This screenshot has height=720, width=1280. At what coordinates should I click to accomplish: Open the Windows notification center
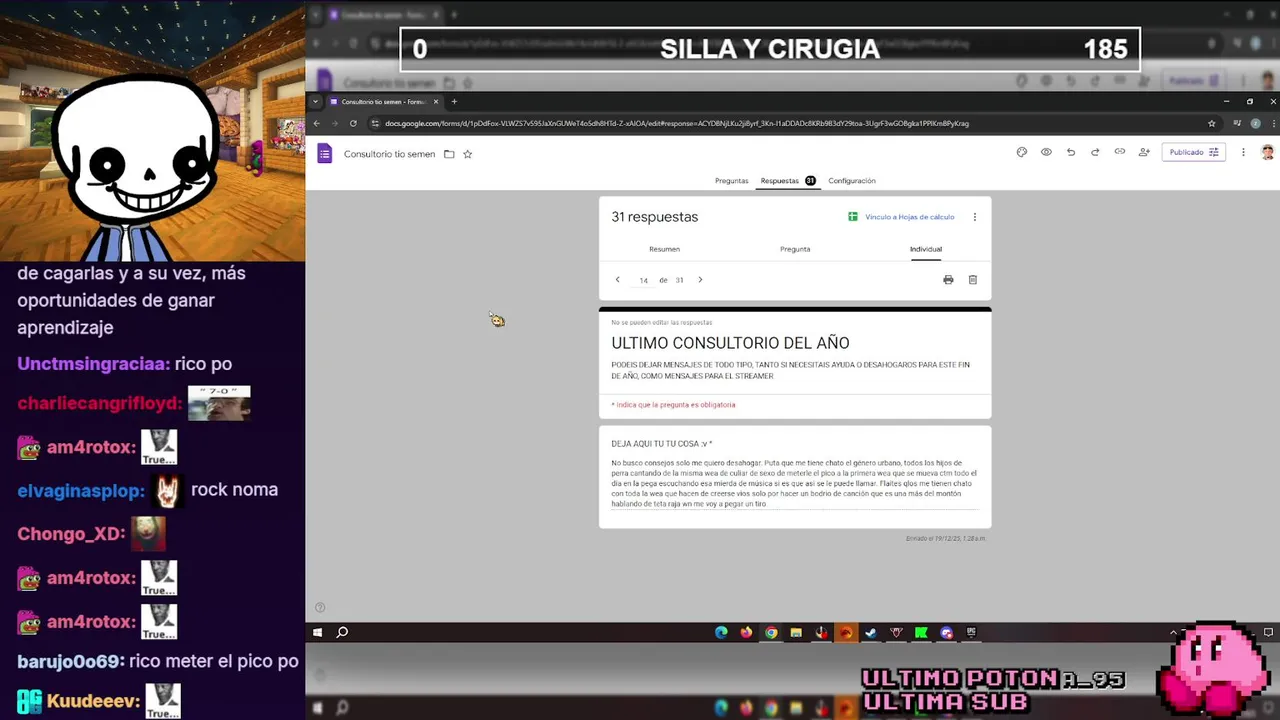(x=1268, y=632)
